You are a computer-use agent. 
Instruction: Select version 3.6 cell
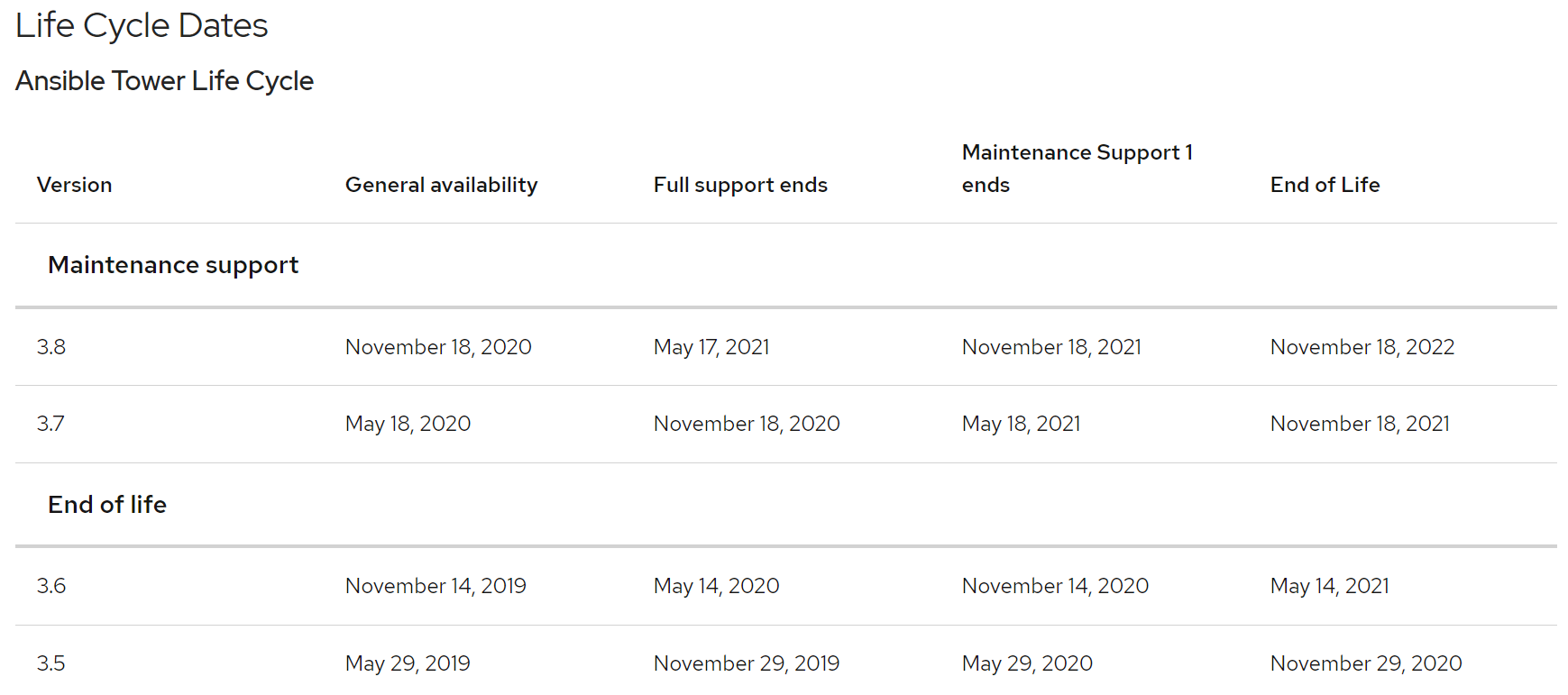pyautogui.click(x=51, y=586)
